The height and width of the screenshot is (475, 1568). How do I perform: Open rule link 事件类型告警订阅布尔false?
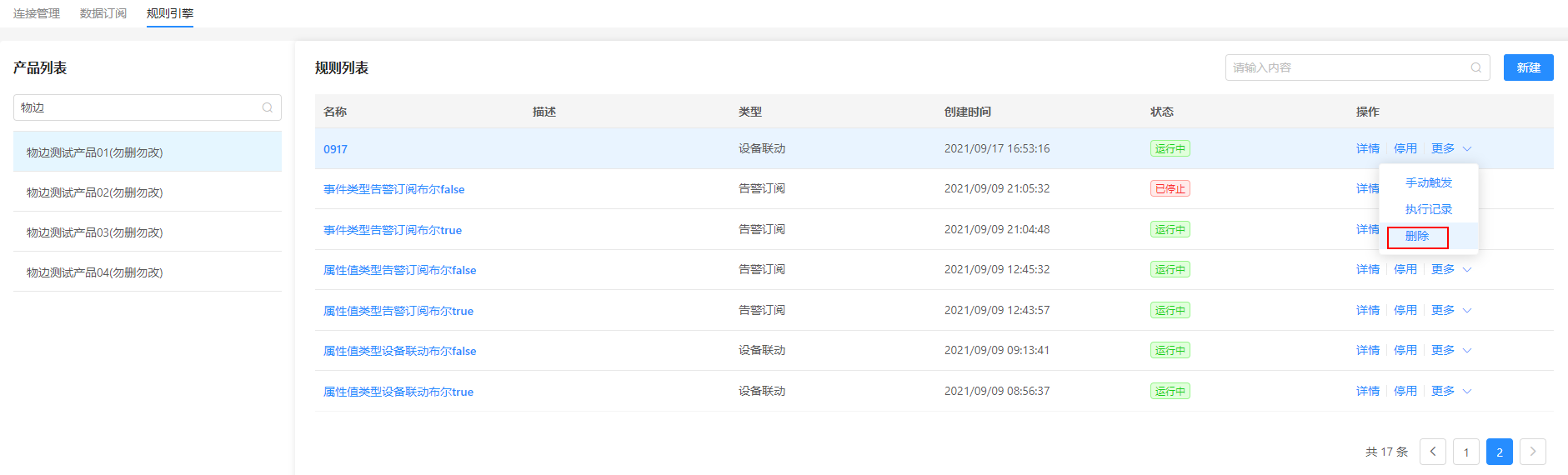pos(394,189)
